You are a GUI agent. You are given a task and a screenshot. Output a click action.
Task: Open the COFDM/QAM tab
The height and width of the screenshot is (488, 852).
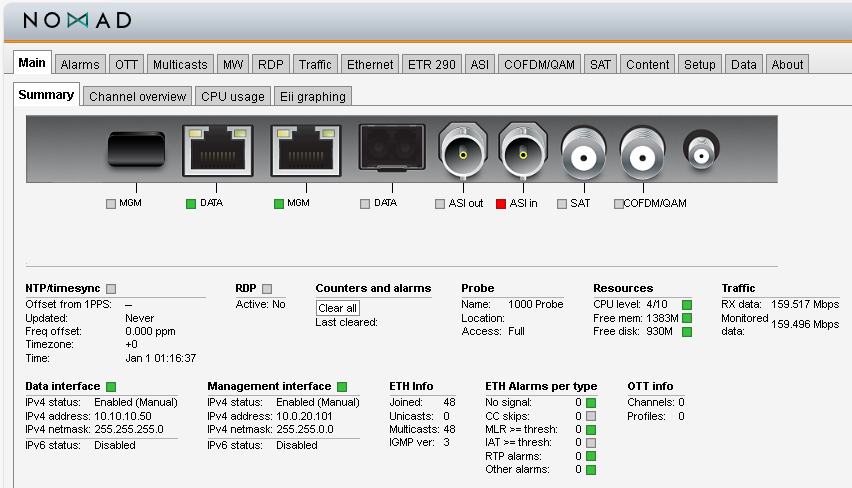(539, 64)
